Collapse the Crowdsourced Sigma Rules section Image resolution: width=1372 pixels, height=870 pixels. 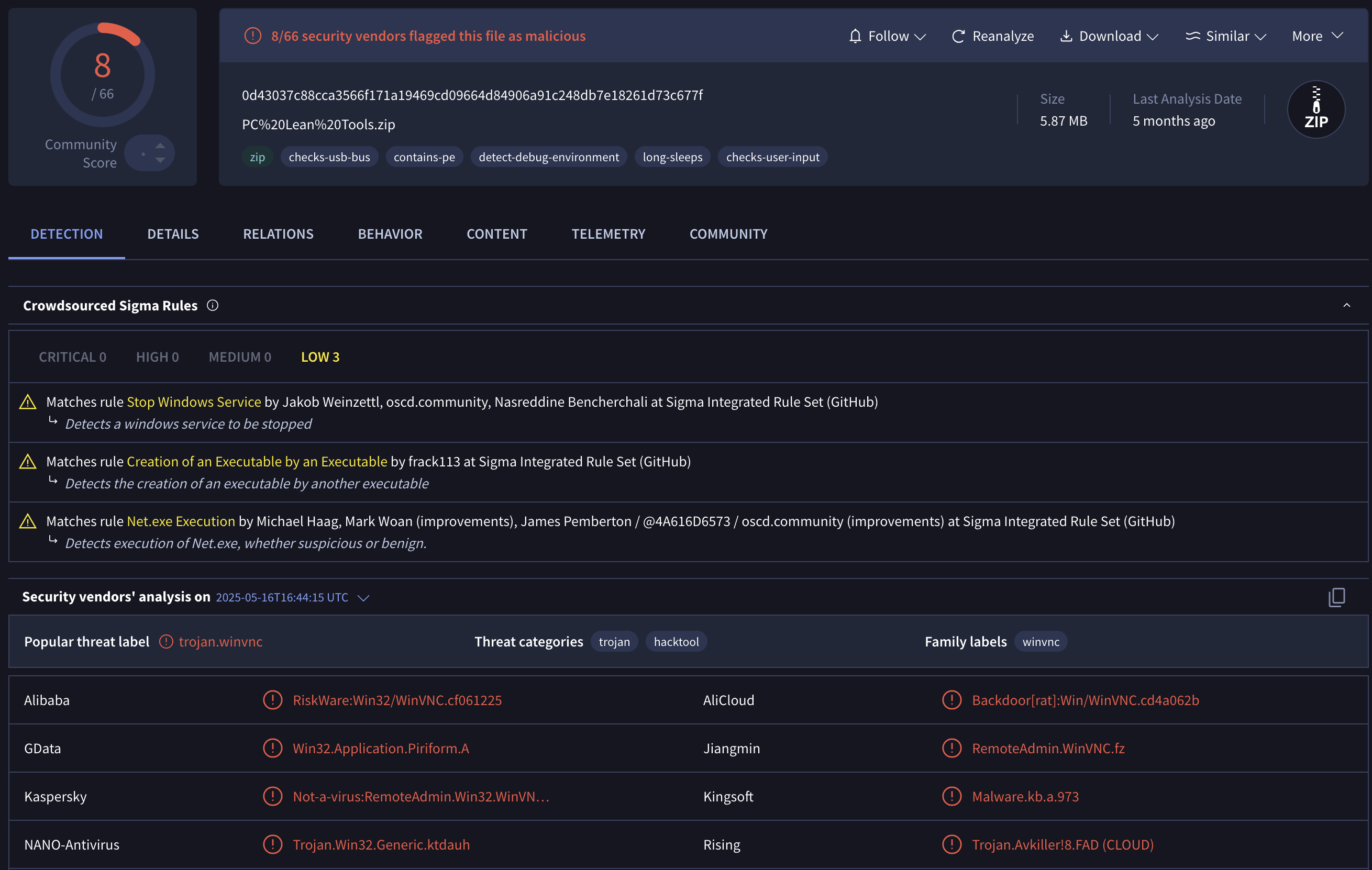(x=1346, y=306)
